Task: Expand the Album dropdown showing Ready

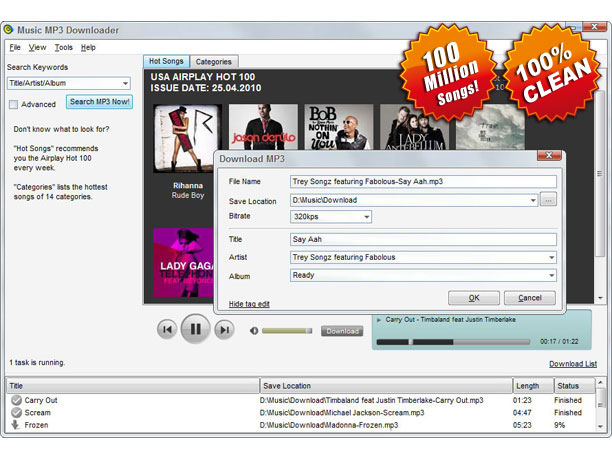Action: pyautogui.click(x=549, y=276)
